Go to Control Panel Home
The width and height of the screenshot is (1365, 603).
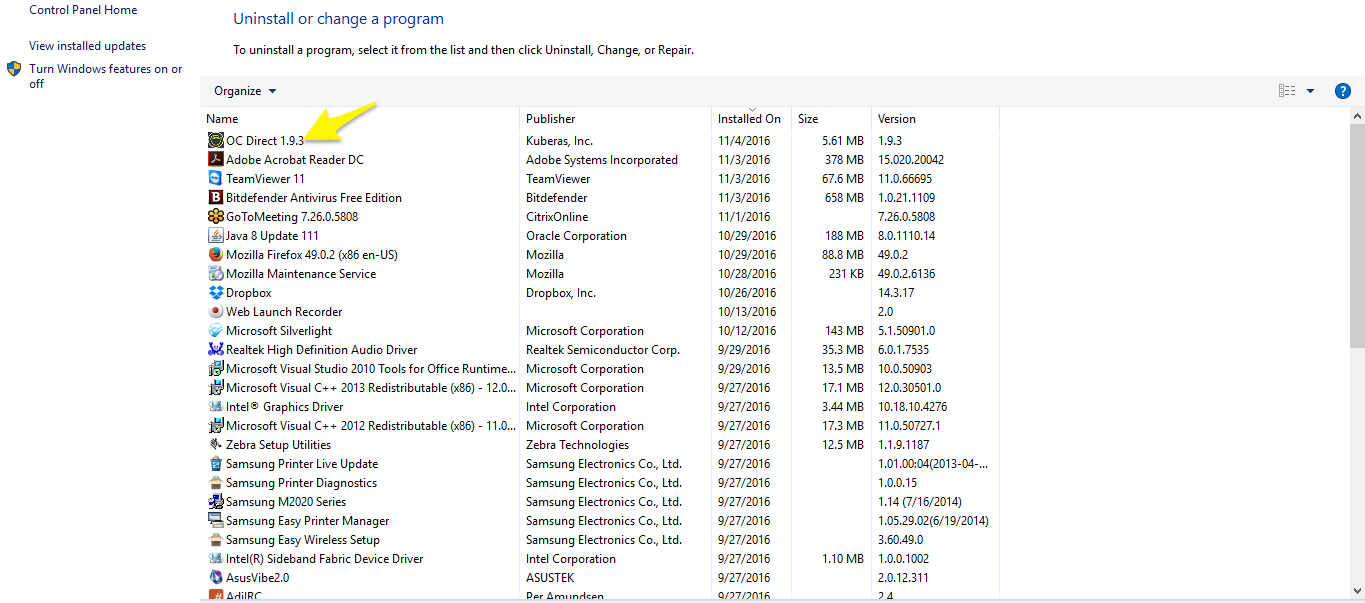(83, 10)
